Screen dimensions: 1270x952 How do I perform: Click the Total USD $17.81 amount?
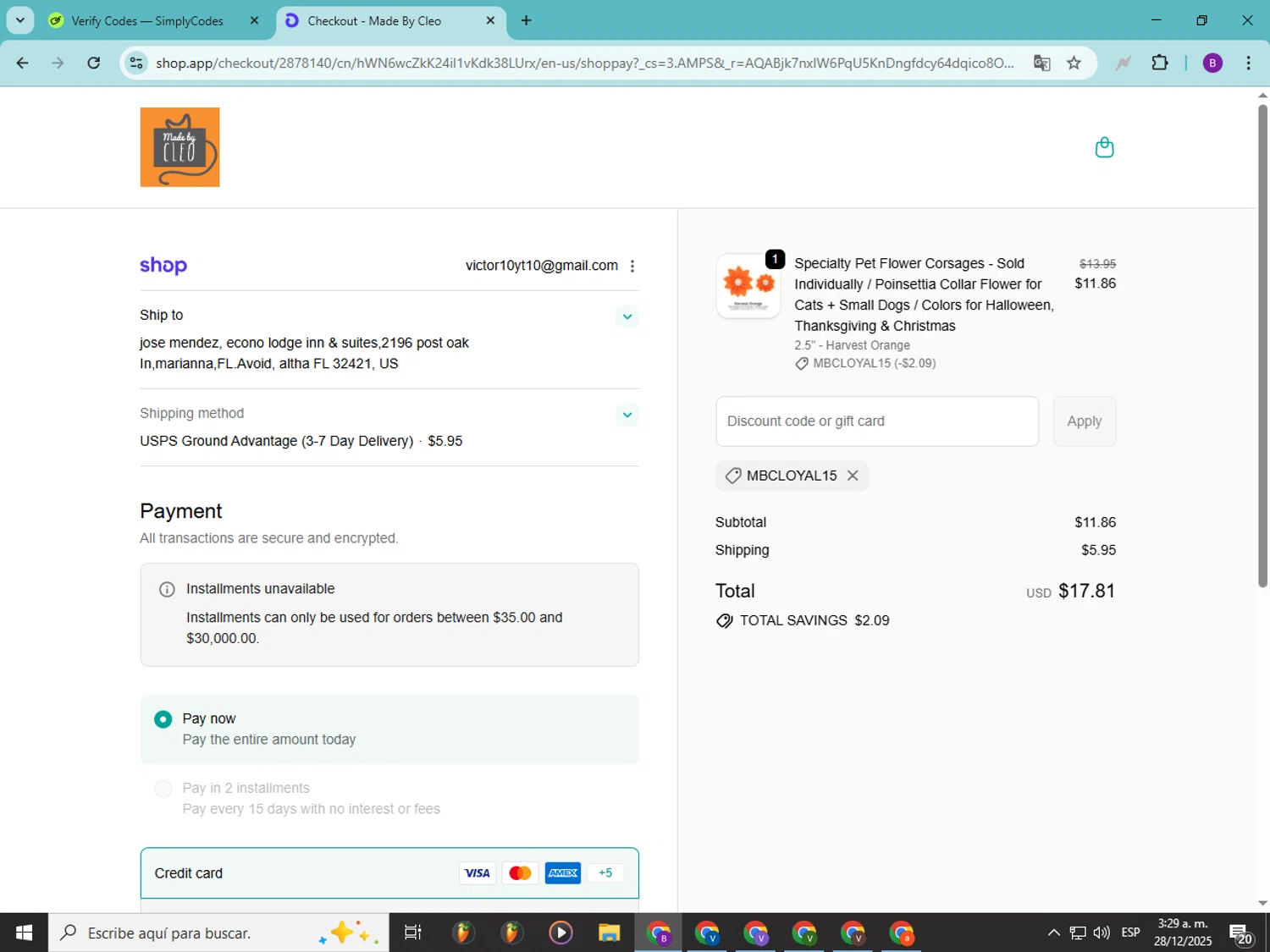coord(1087,591)
